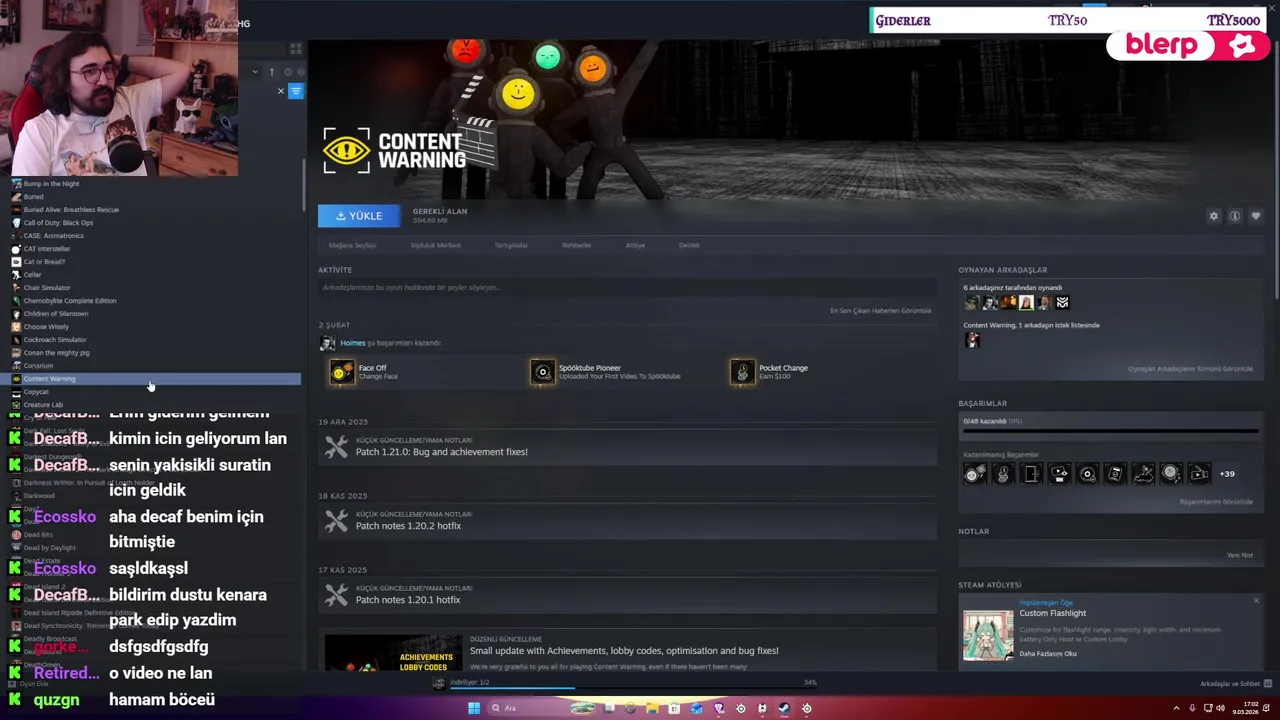Click Yeni Not to add note
Viewport: 1280px width, 720px height.
click(x=1240, y=555)
